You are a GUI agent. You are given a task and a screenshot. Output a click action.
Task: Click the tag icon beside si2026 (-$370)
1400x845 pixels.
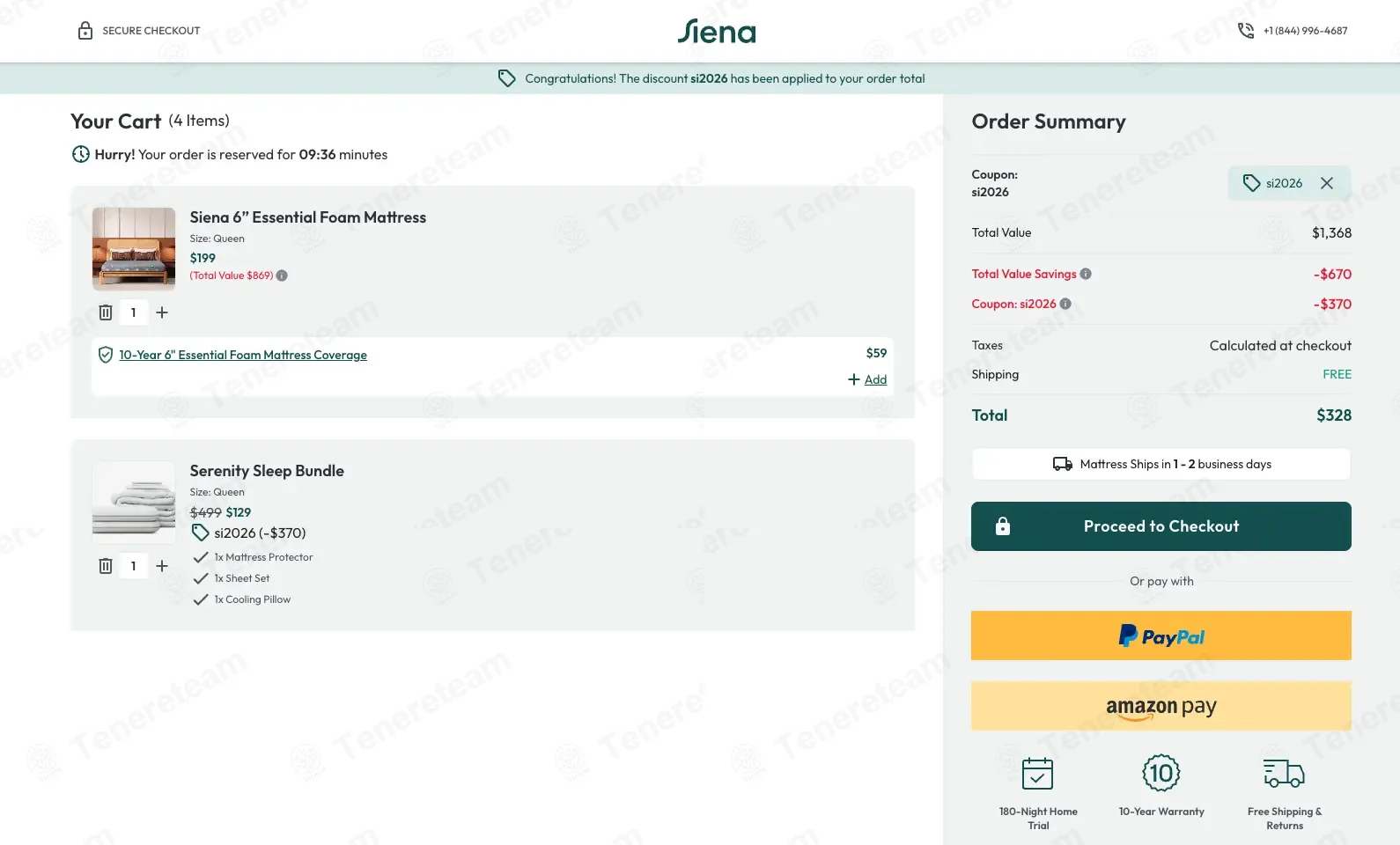click(x=201, y=533)
